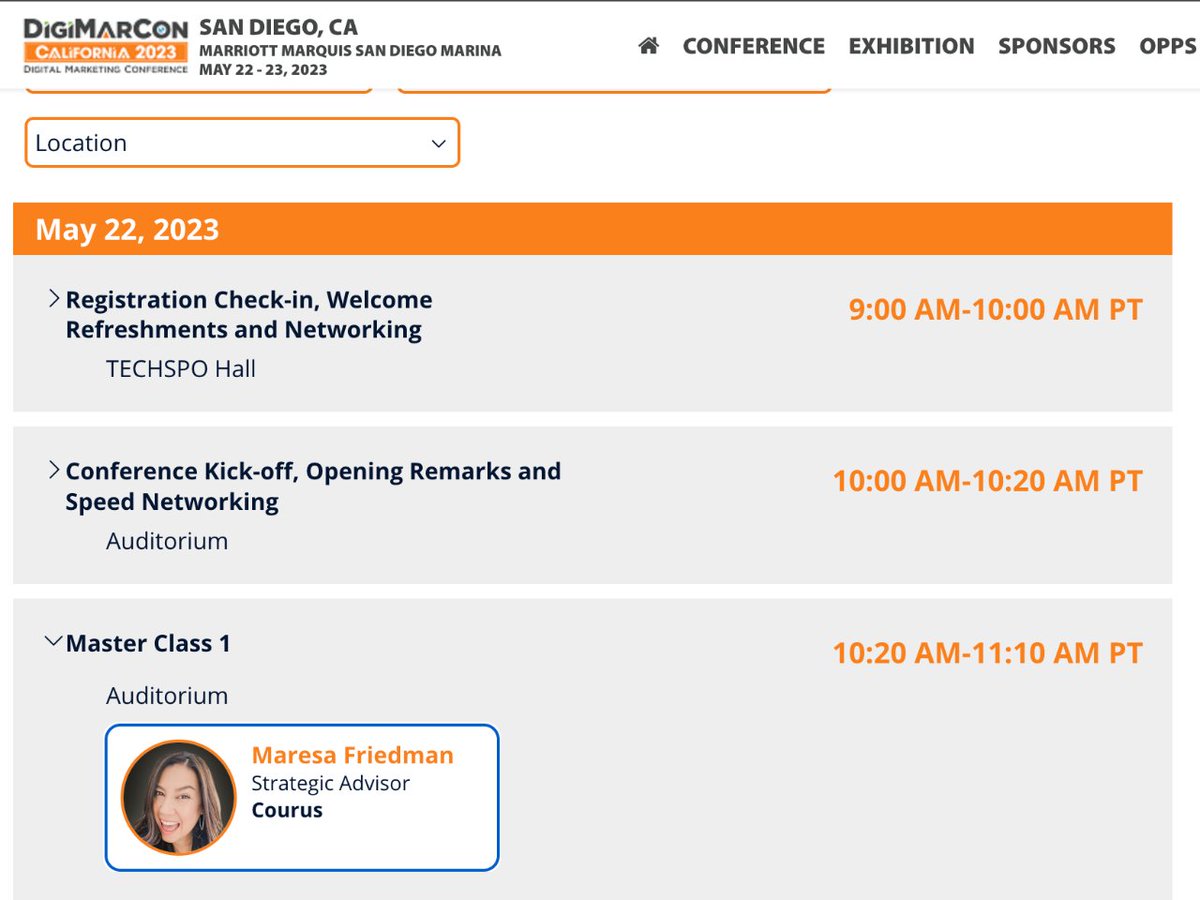Open the OPPS menu item
The image size is (1200, 900).
[1168, 46]
